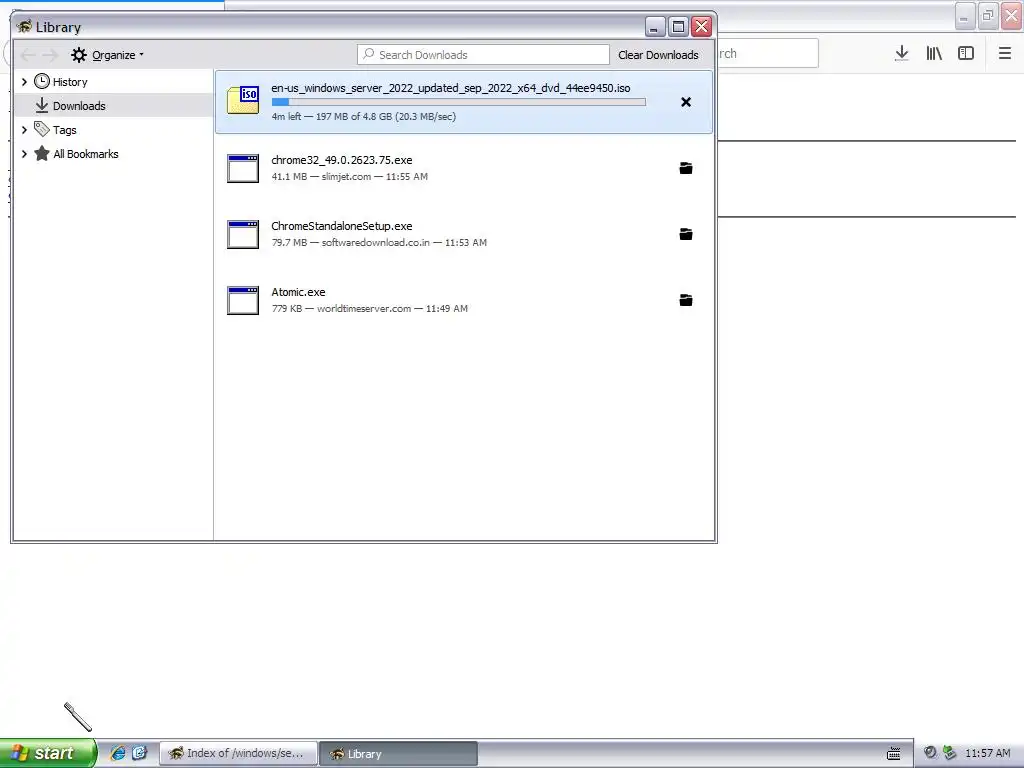Launch Internet Explorer from quick launch
1024x768 pixels.
click(x=118, y=753)
